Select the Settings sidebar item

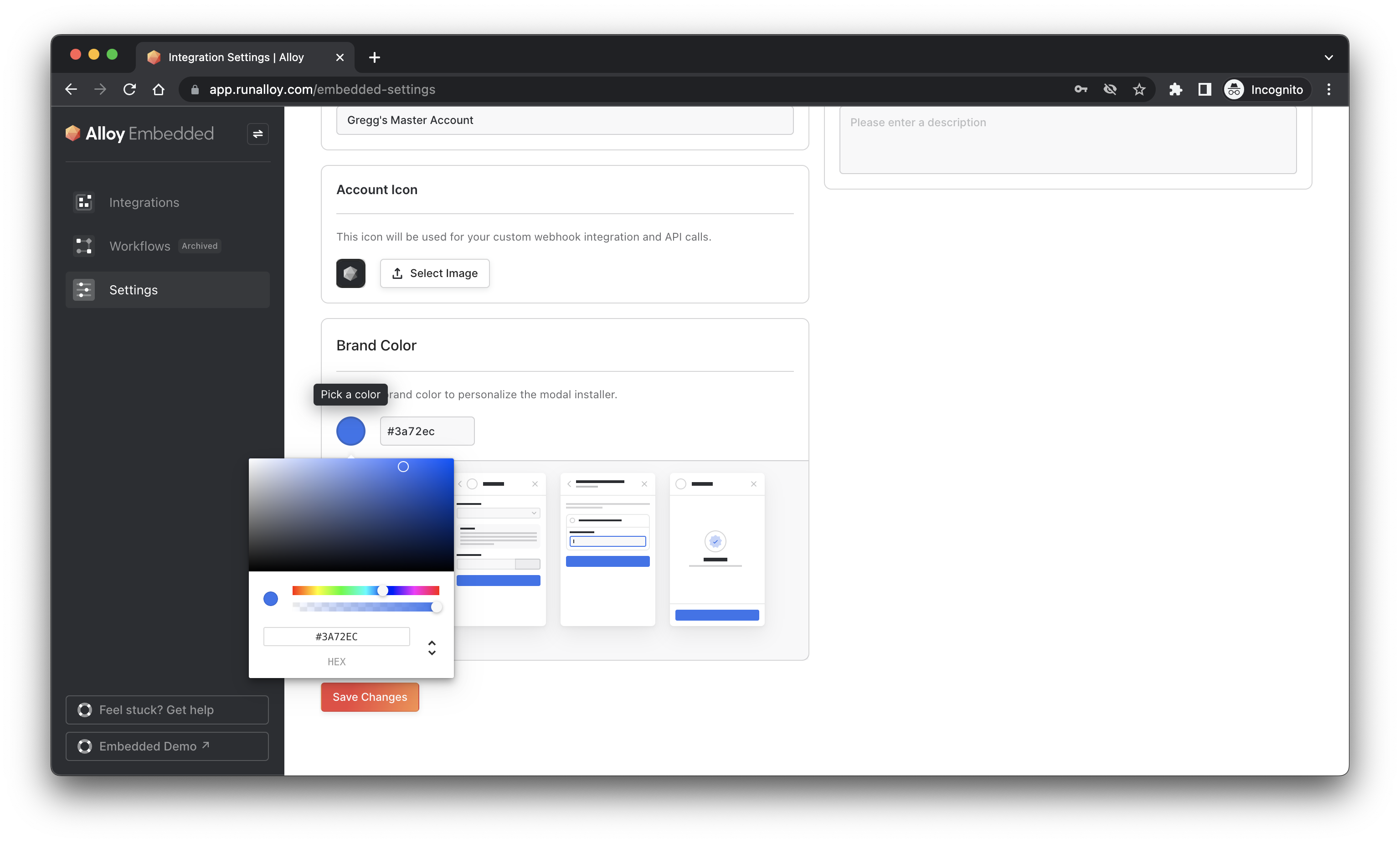pos(134,290)
